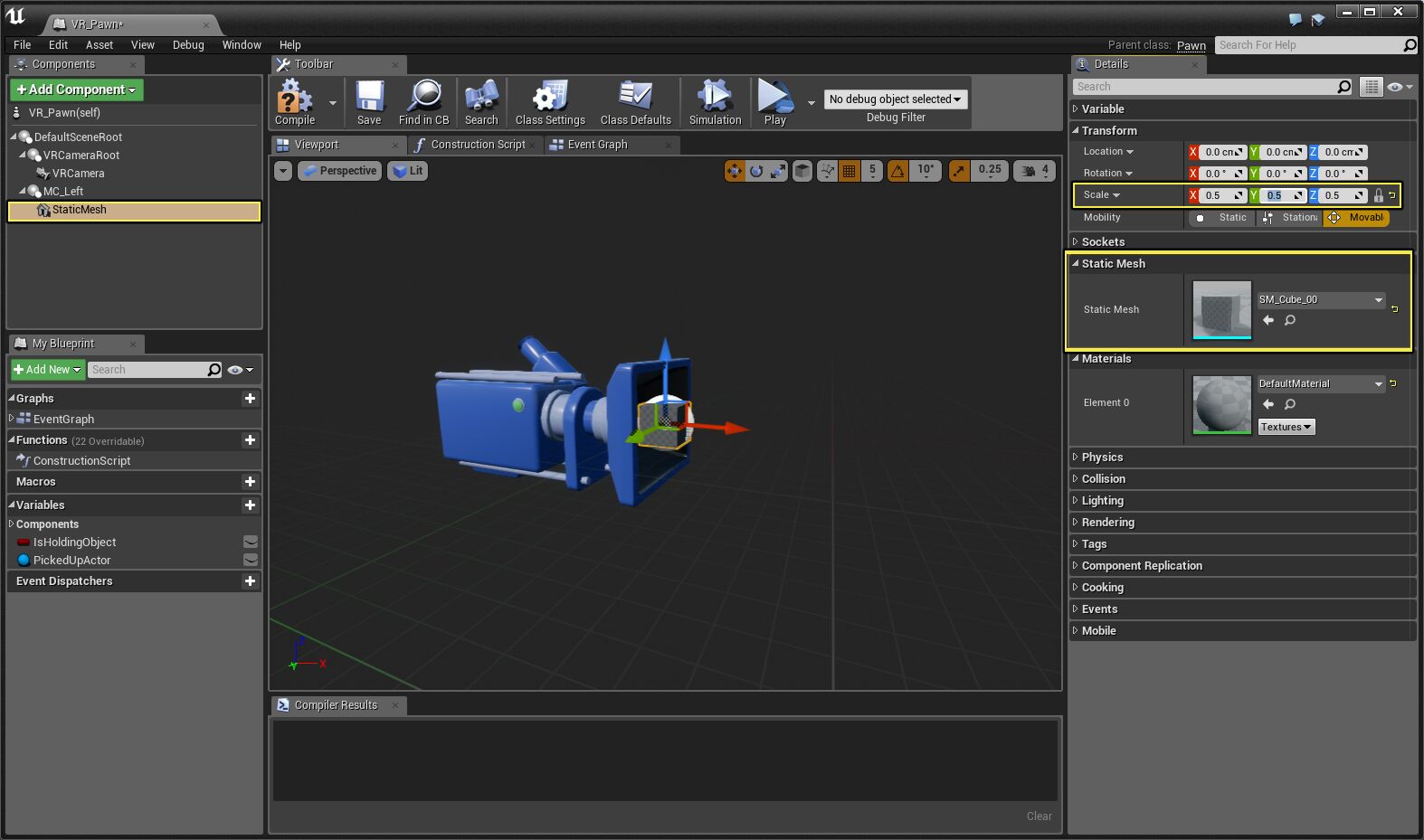Viewport: 1424px width, 840px height.
Task: Open the Window menu
Action: point(242,45)
